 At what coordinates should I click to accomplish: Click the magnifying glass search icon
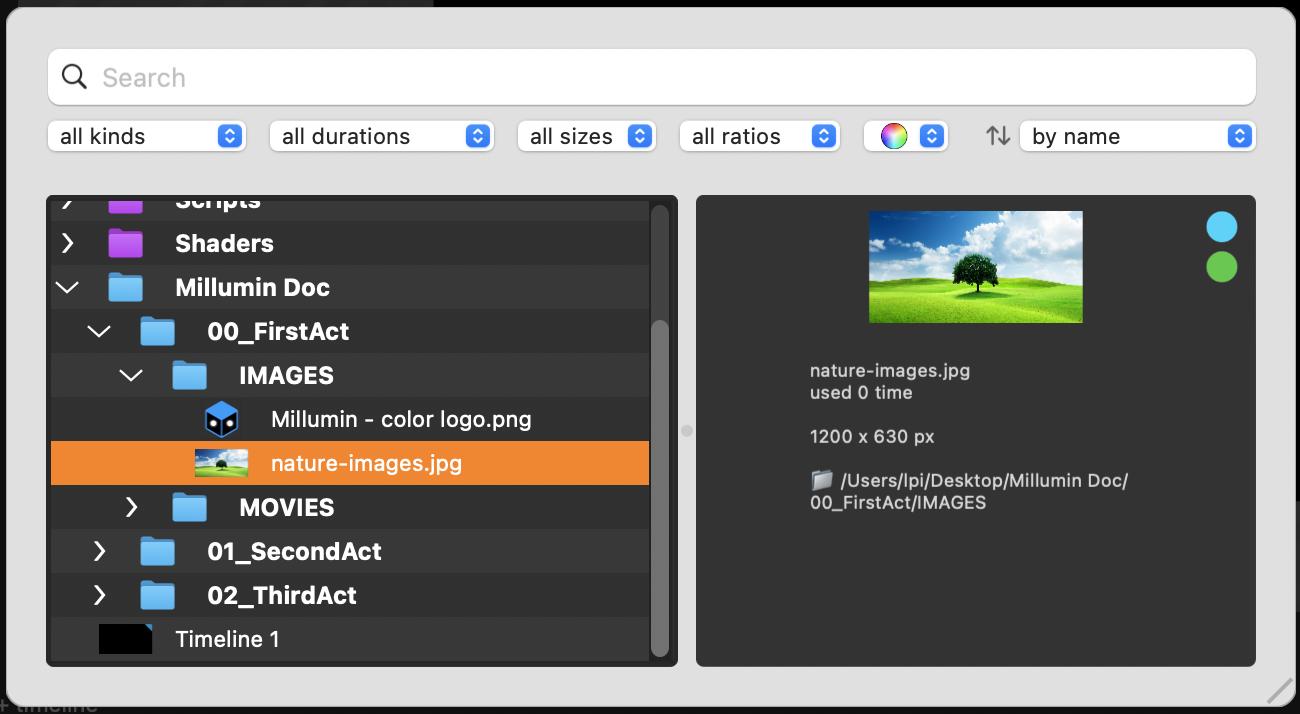pos(74,77)
